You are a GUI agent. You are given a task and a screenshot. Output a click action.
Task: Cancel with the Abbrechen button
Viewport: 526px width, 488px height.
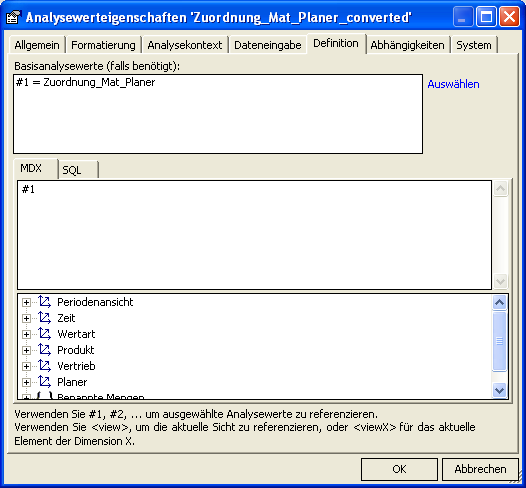click(x=480, y=469)
